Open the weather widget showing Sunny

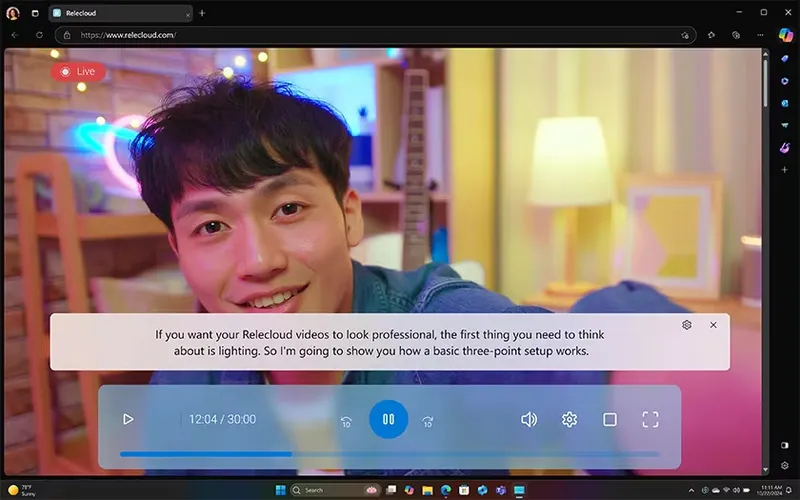tap(22, 490)
